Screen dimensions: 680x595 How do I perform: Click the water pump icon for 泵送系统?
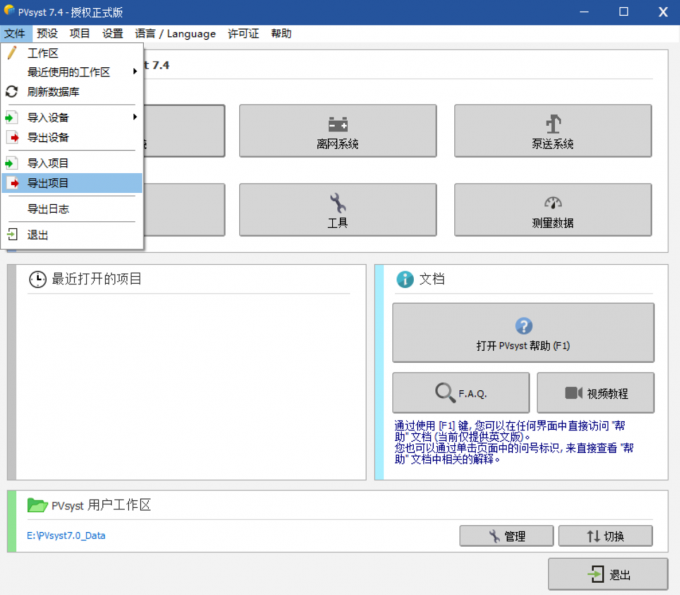click(553, 124)
